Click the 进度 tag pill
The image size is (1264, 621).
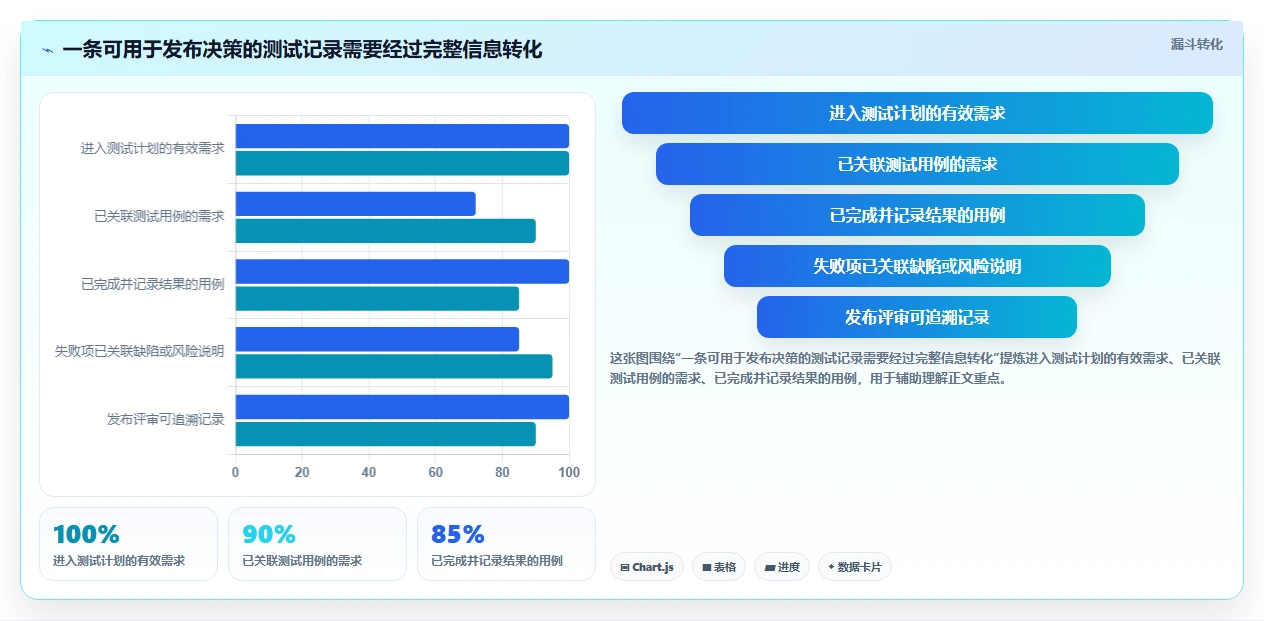782,567
